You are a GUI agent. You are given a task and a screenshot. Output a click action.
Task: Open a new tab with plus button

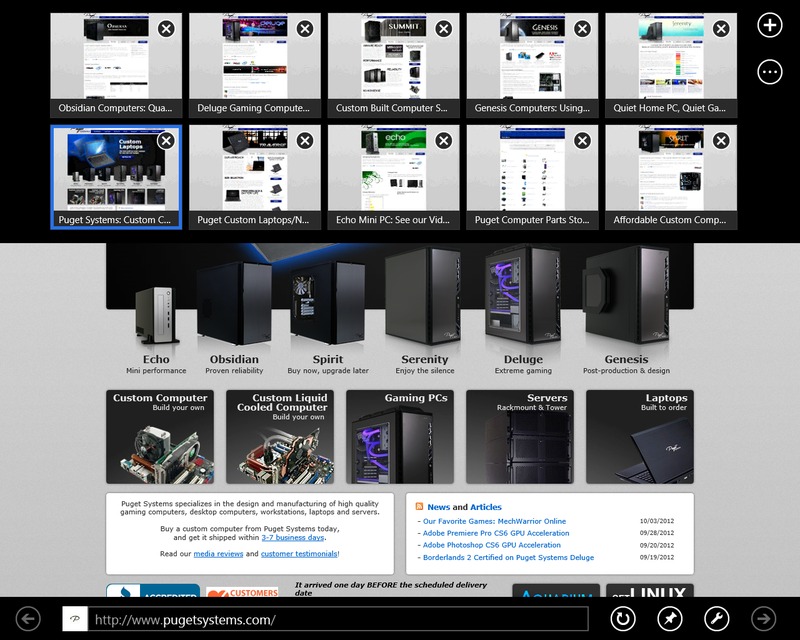[x=769, y=26]
